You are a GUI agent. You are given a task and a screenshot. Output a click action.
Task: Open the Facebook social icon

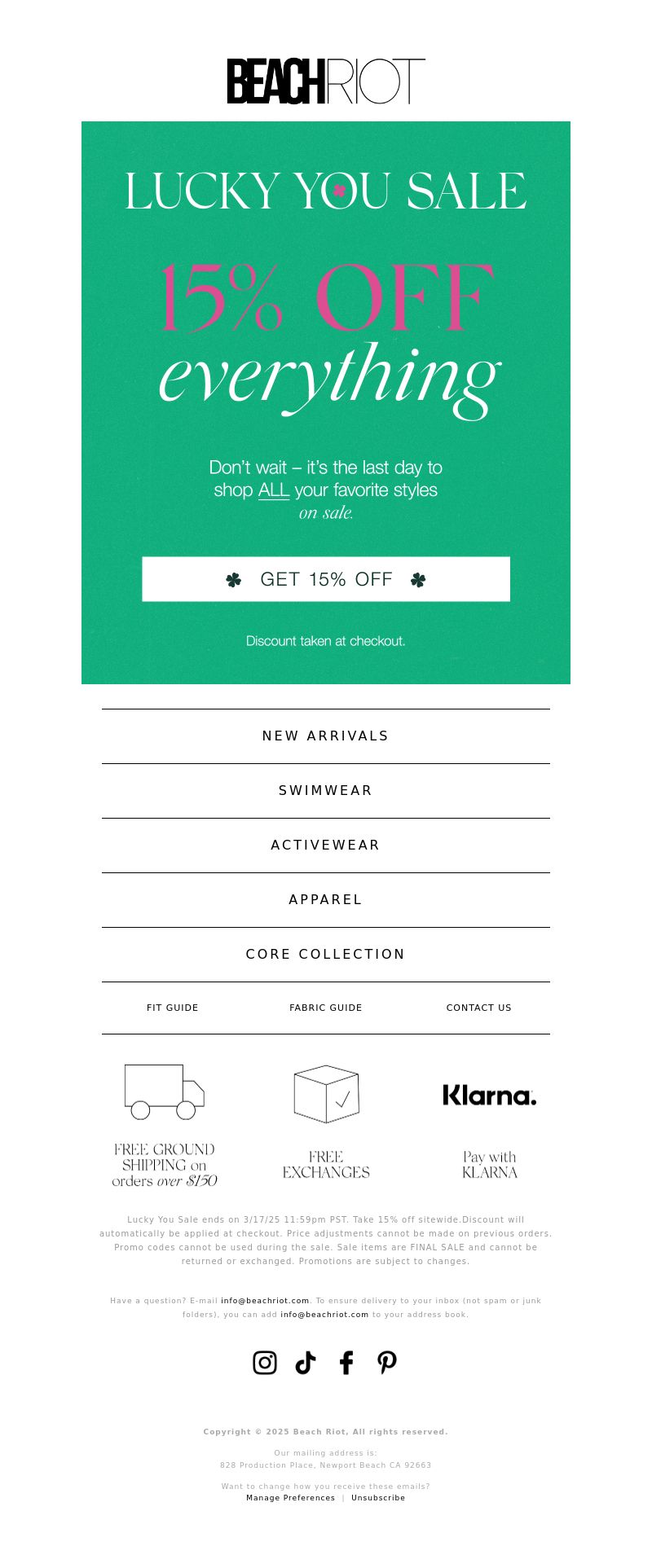point(346,1363)
